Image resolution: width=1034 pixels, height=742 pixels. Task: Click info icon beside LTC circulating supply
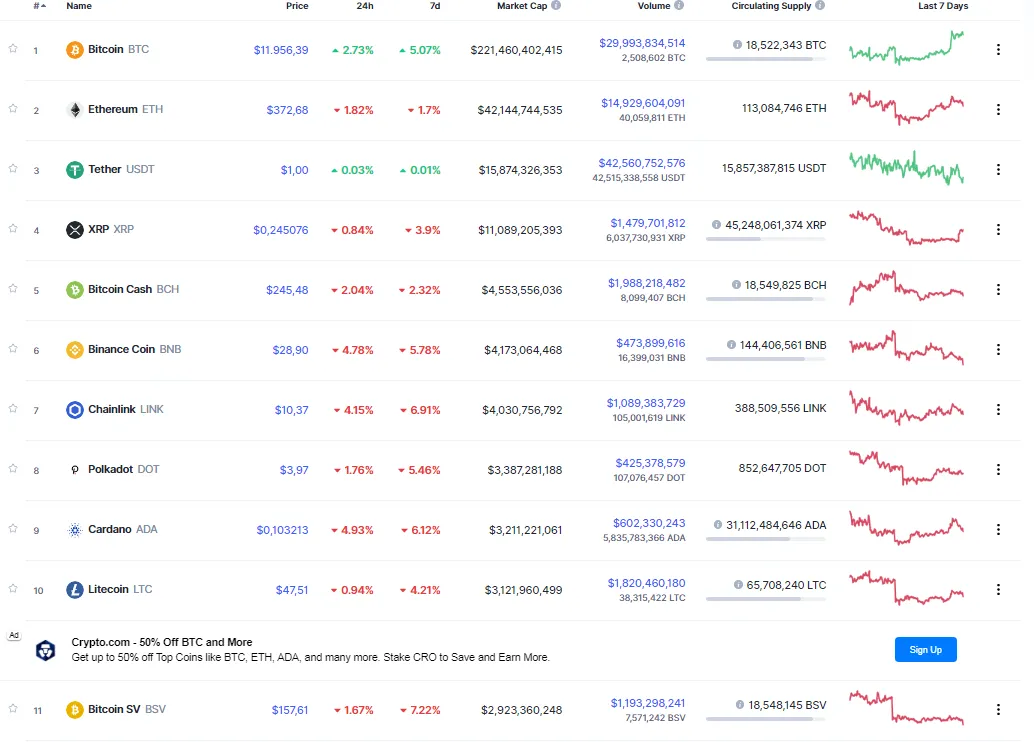pos(739,585)
